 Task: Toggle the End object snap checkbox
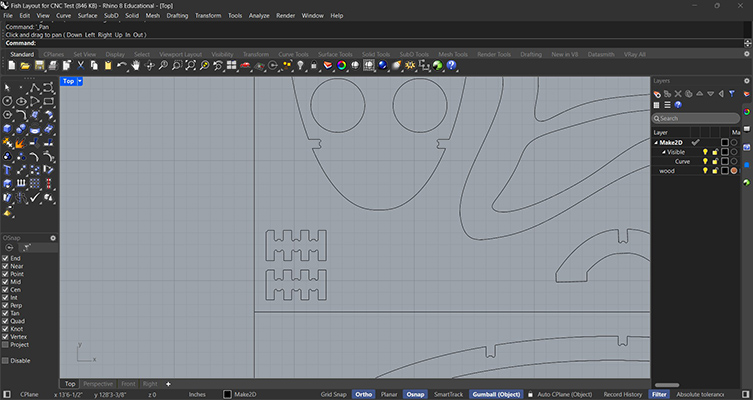click(6, 258)
